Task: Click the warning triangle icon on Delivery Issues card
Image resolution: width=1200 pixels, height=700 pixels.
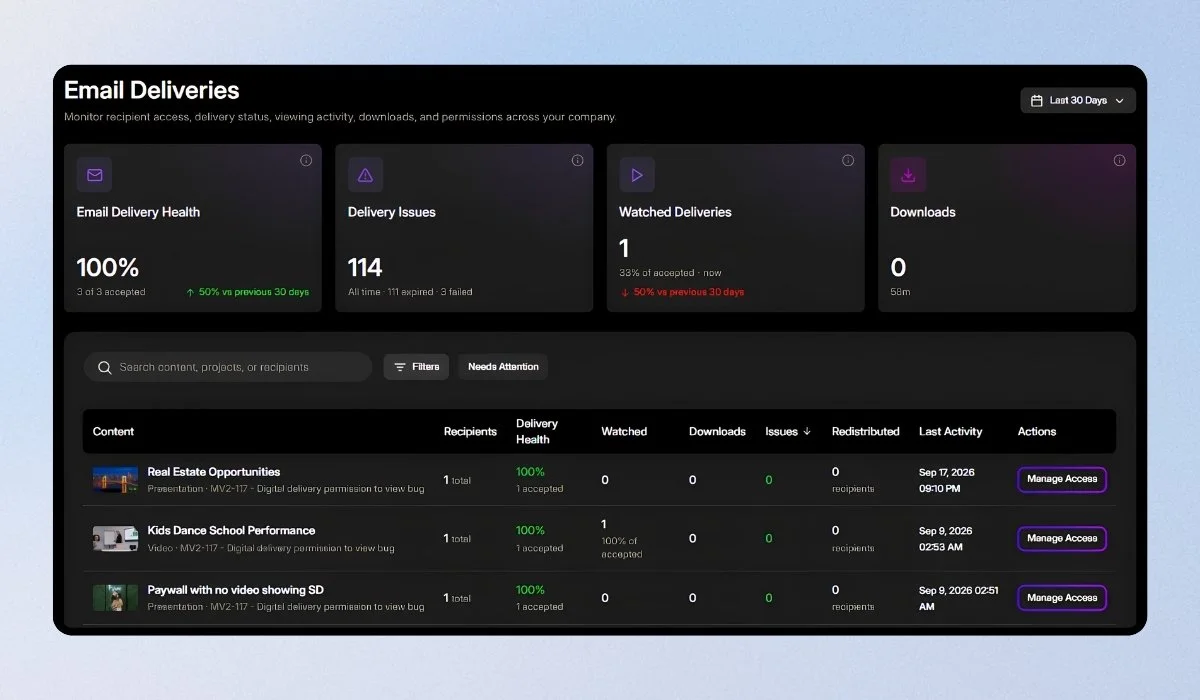Action: (x=365, y=174)
